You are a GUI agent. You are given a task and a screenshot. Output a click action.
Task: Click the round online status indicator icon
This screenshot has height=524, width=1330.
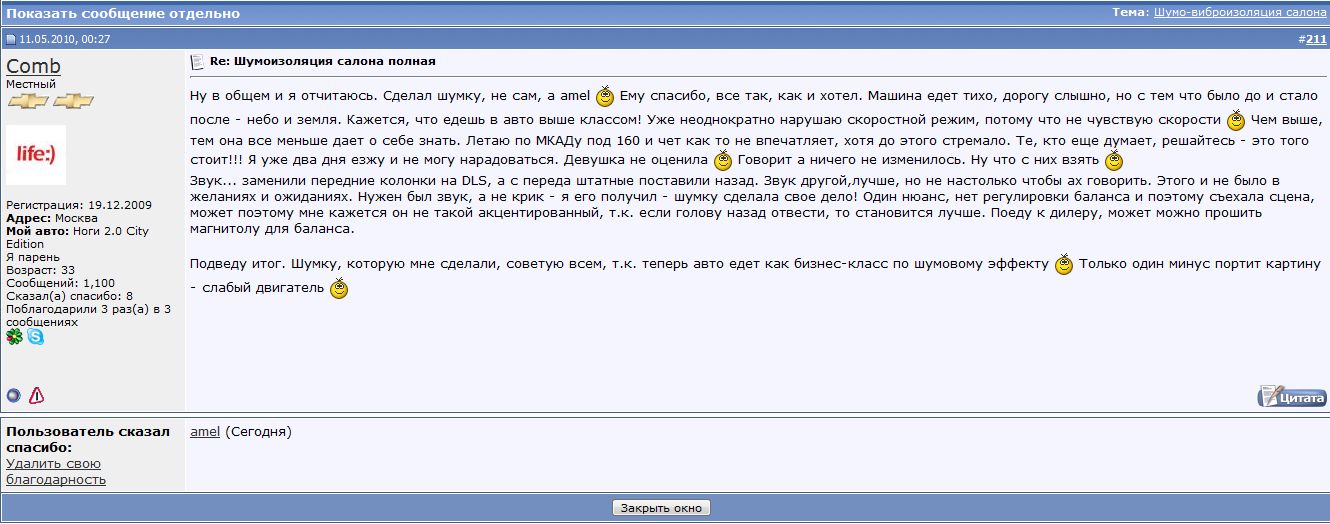click(14, 395)
